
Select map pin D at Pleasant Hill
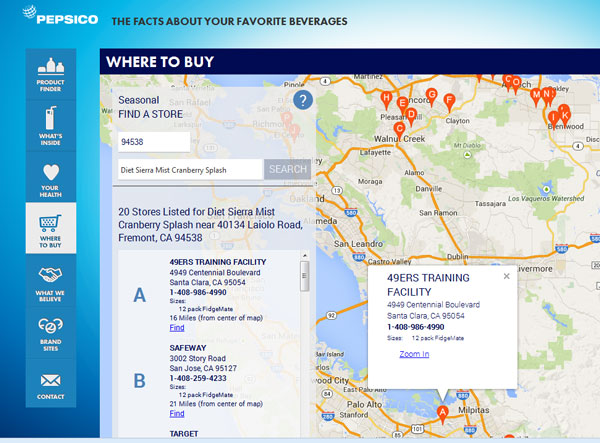[411, 117]
